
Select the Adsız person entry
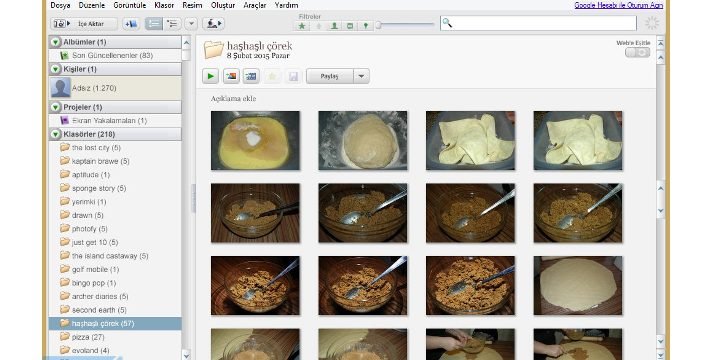(x=115, y=88)
